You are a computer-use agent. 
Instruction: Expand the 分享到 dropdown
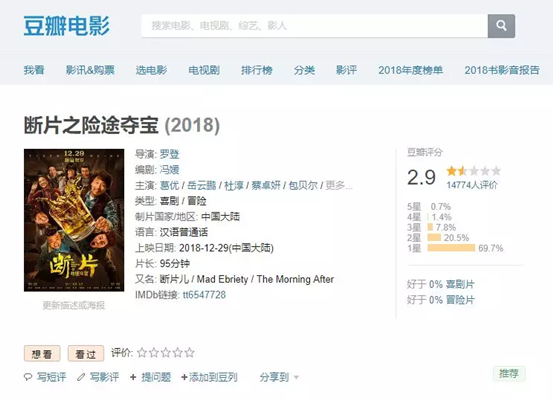coord(279,377)
